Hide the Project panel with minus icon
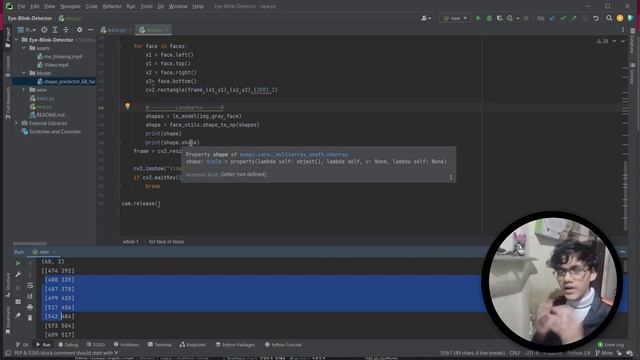The height and width of the screenshot is (360, 640). (x=90, y=30)
